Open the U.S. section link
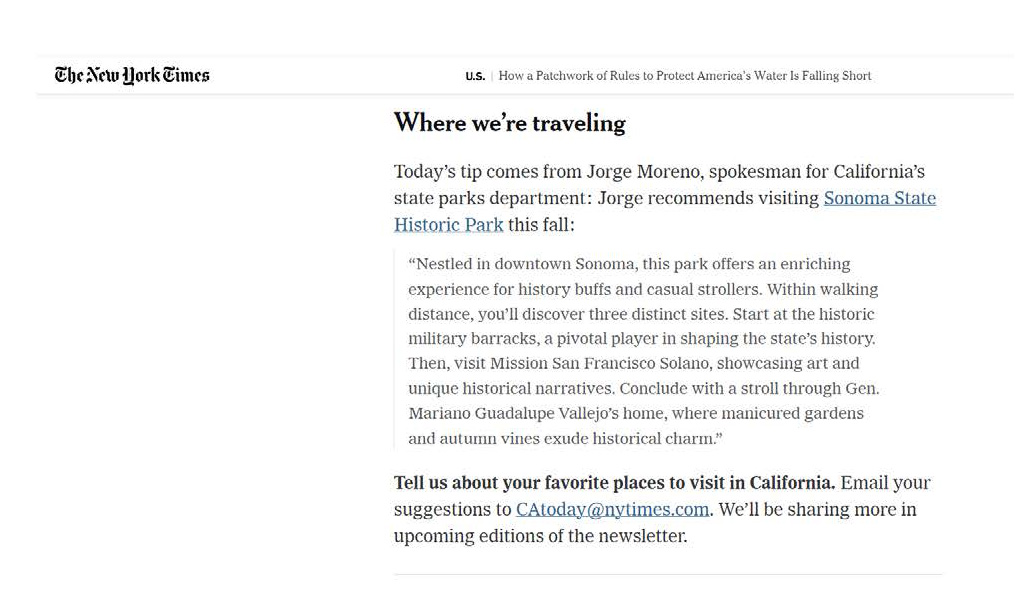 coord(475,76)
